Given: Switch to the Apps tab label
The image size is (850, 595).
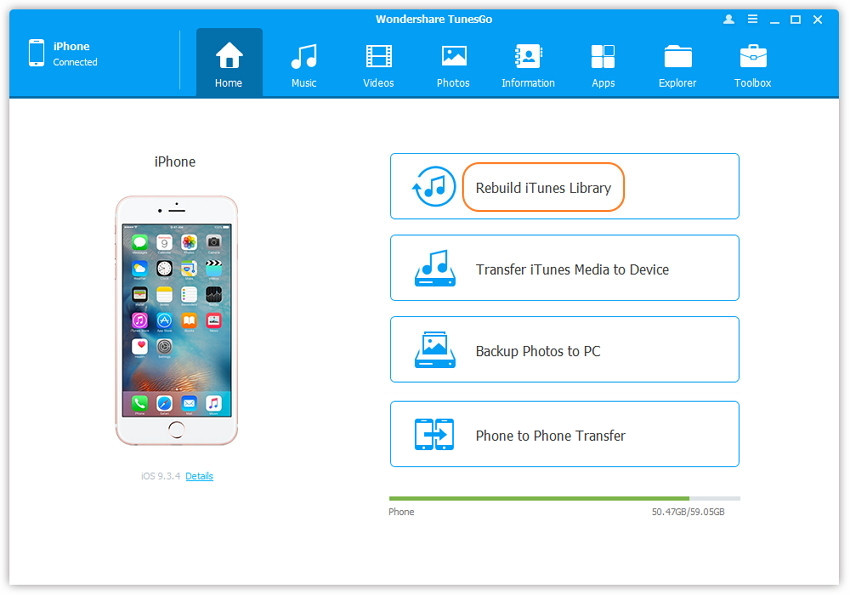Looking at the screenshot, I should click(x=603, y=83).
